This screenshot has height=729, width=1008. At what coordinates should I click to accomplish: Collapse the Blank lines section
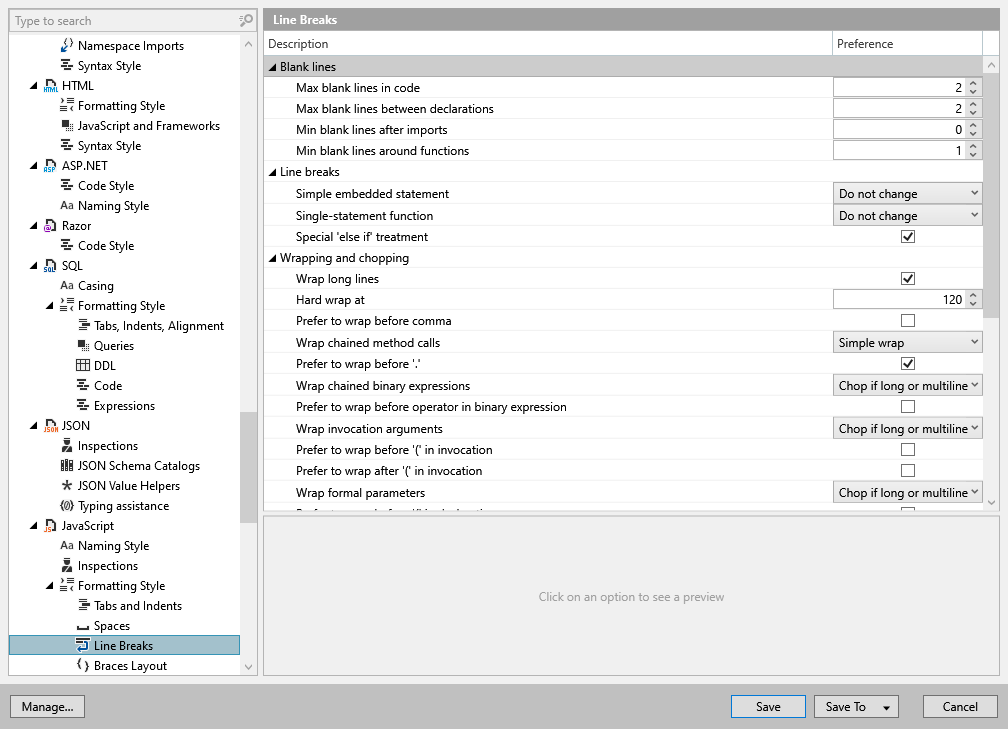pos(272,67)
